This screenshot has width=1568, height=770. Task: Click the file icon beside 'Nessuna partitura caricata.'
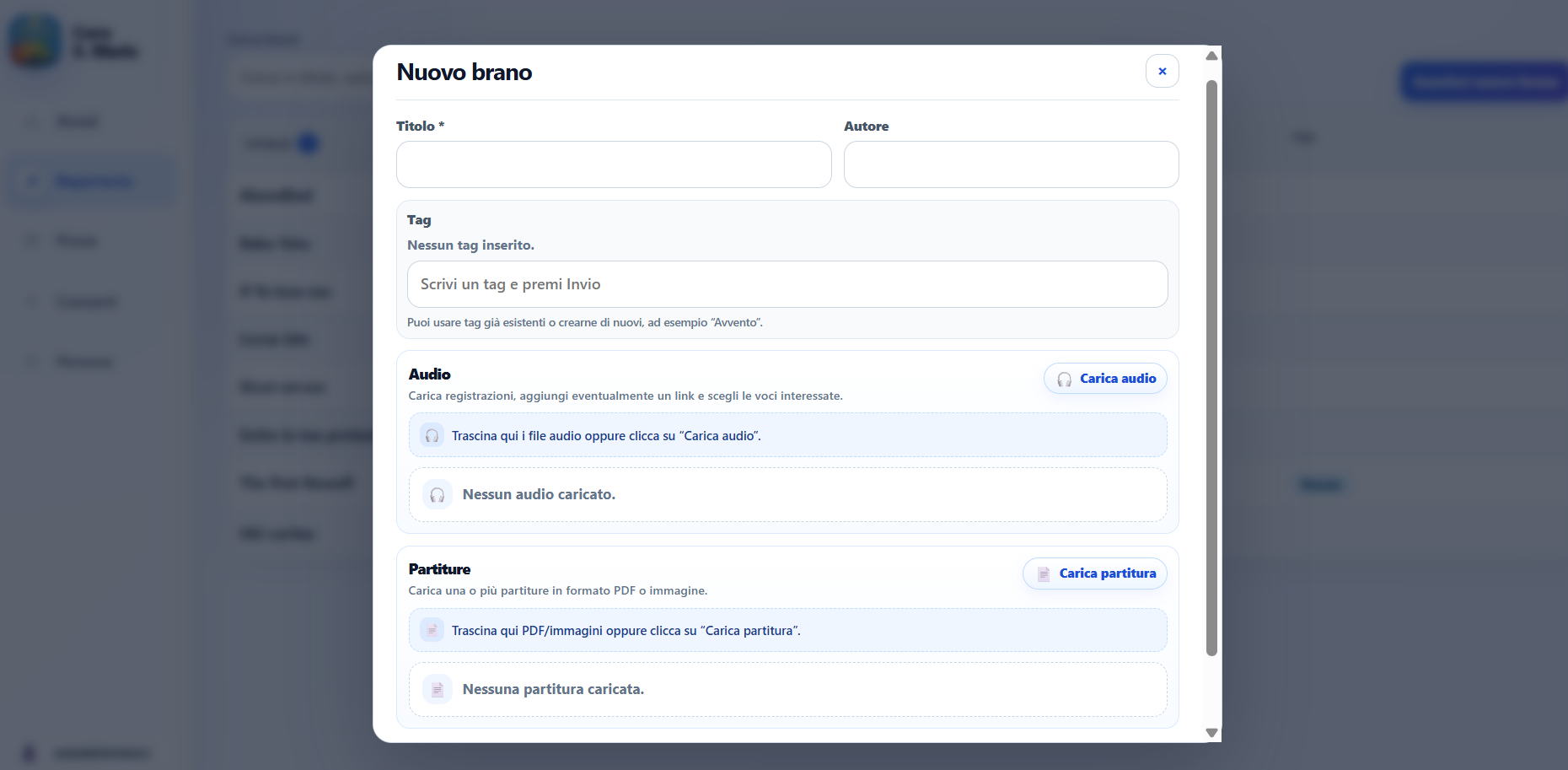pyautogui.click(x=437, y=690)
